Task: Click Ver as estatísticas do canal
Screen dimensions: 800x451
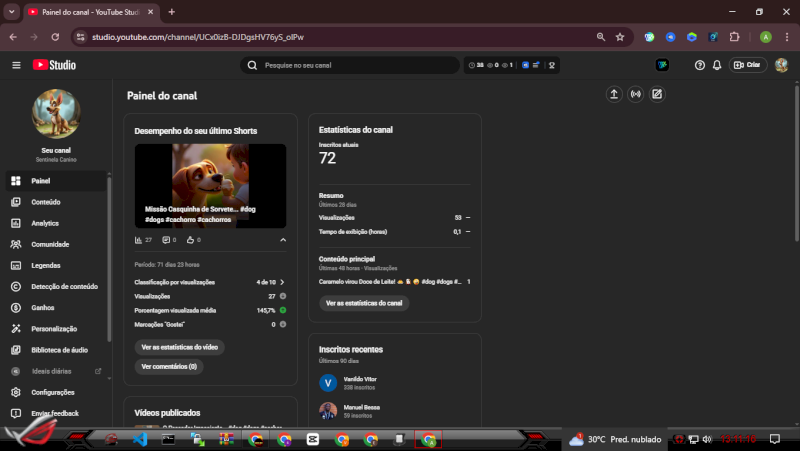Action: pos(364,303)
